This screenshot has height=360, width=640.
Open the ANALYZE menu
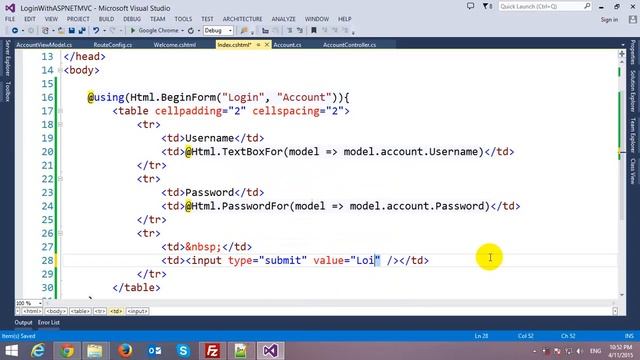[284, 19]
